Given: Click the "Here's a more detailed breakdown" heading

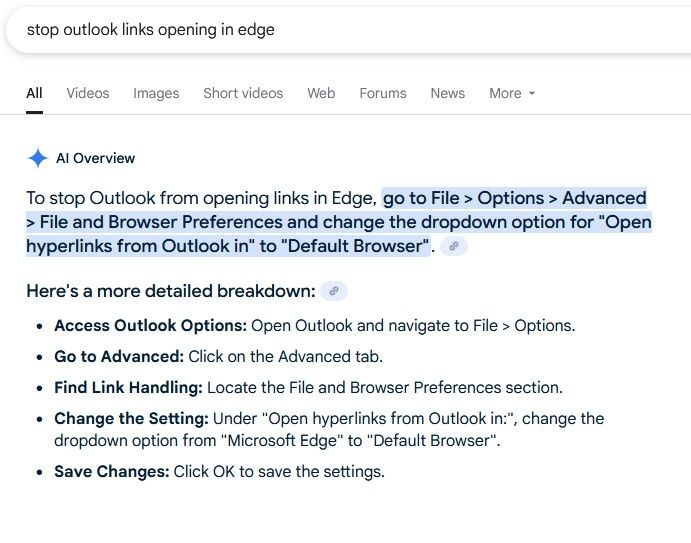Looking at the screenshot, I should (170, 292).
